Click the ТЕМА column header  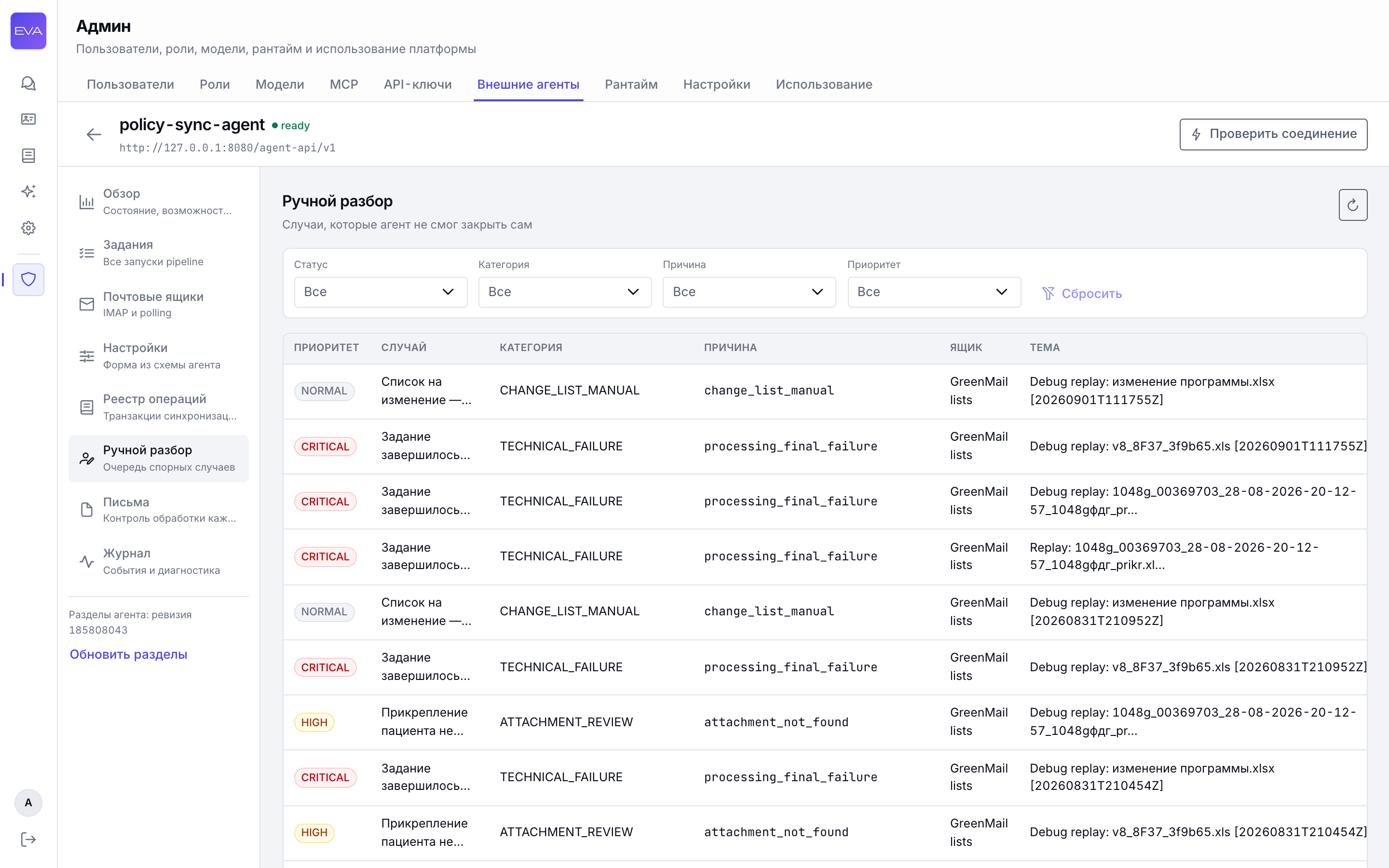click(1045, 347)
